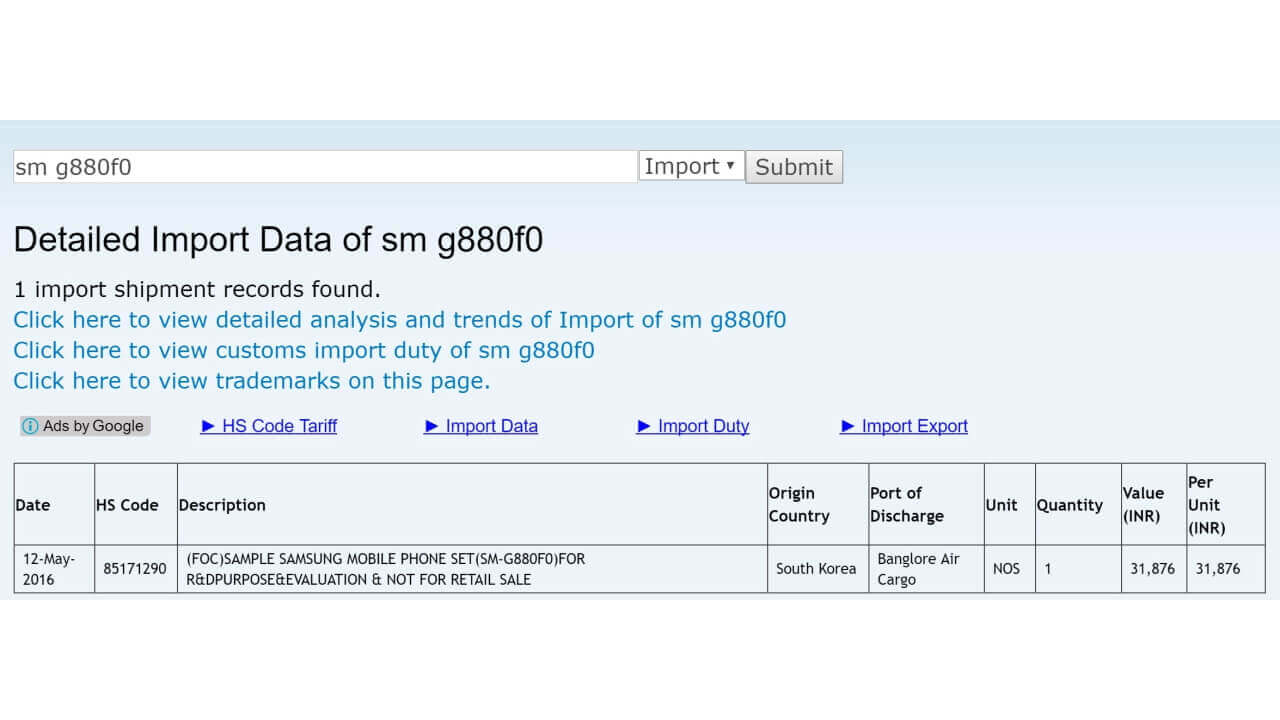The width and height of the screenshot is (1280, 720).
Task: Open customs import duty of sm g880f0
Action: pos(304,350)
